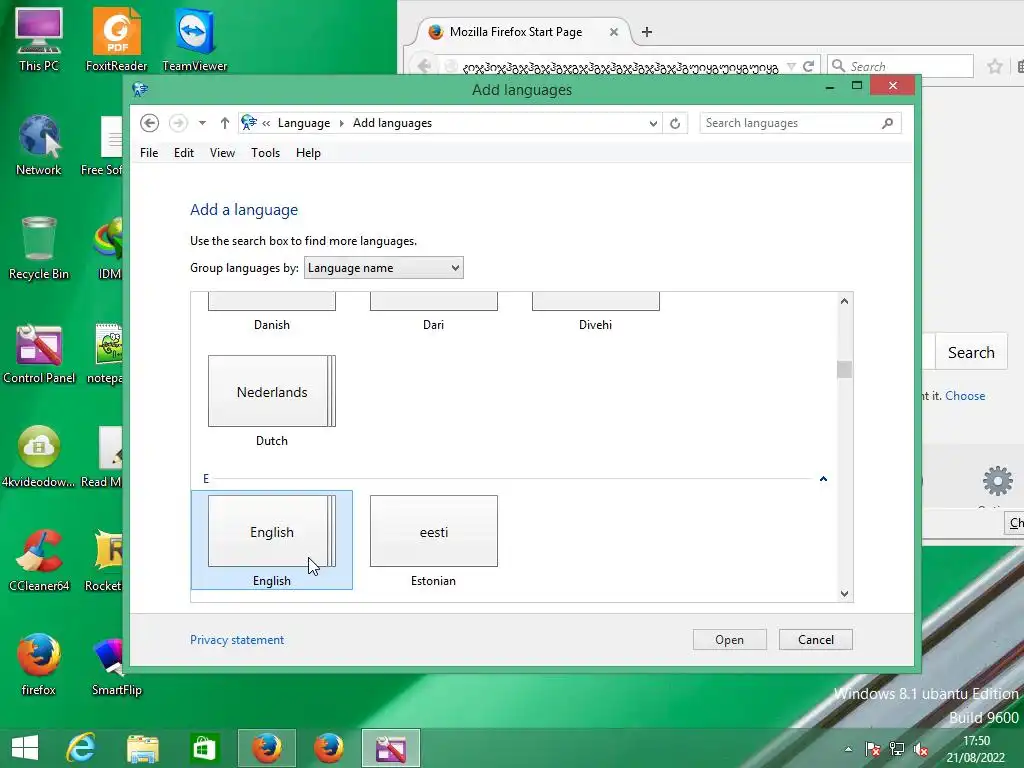1024x768 pixels.
Task: Click the Add languages title bar icon
Action: (140, 89)
